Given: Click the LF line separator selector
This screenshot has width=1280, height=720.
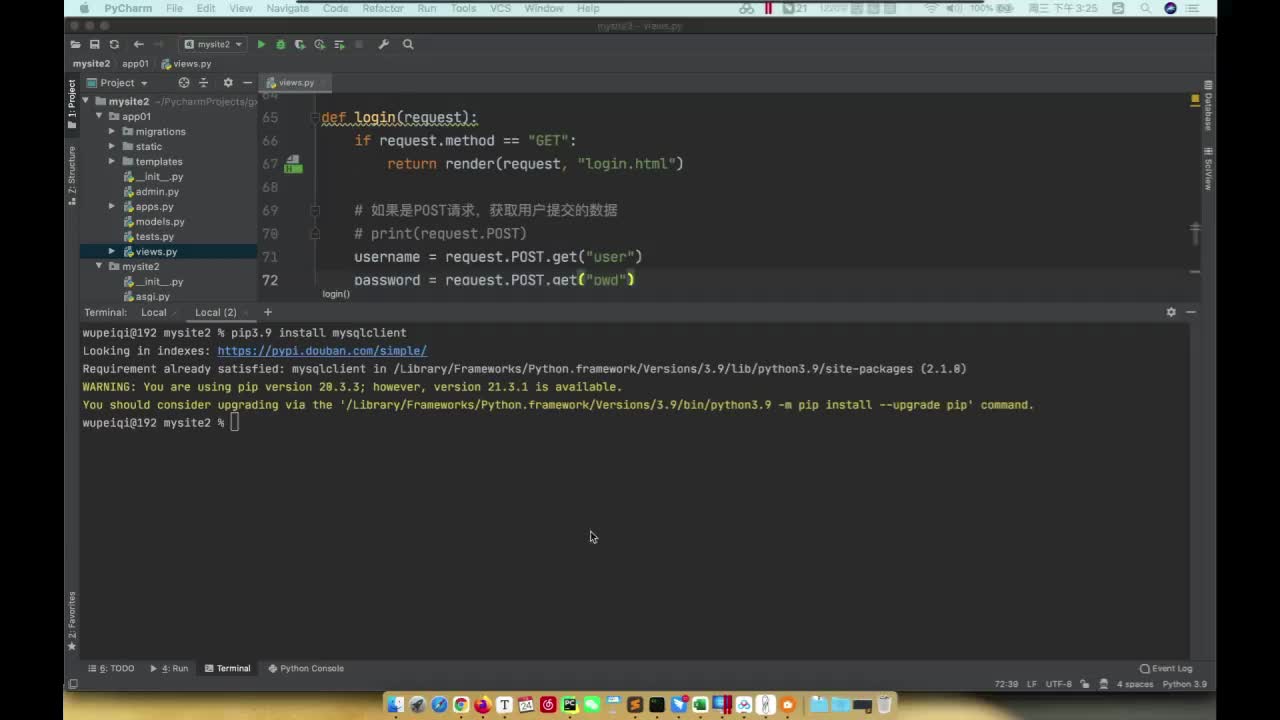Looking at the screenshot, I should (1032, 684).
